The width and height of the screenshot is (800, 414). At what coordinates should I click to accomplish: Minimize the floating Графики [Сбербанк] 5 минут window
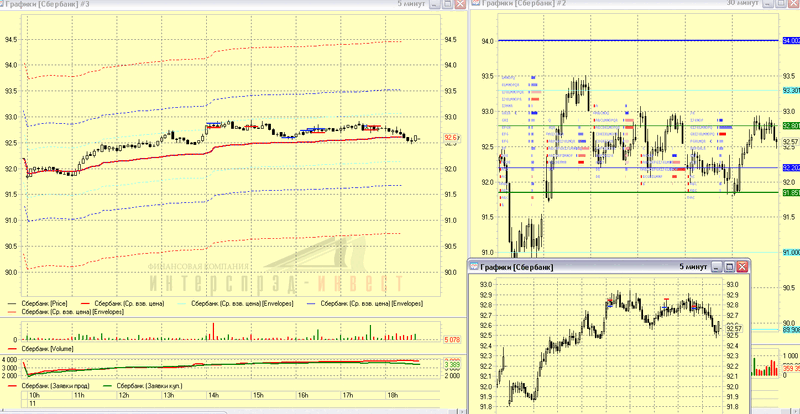718,267
